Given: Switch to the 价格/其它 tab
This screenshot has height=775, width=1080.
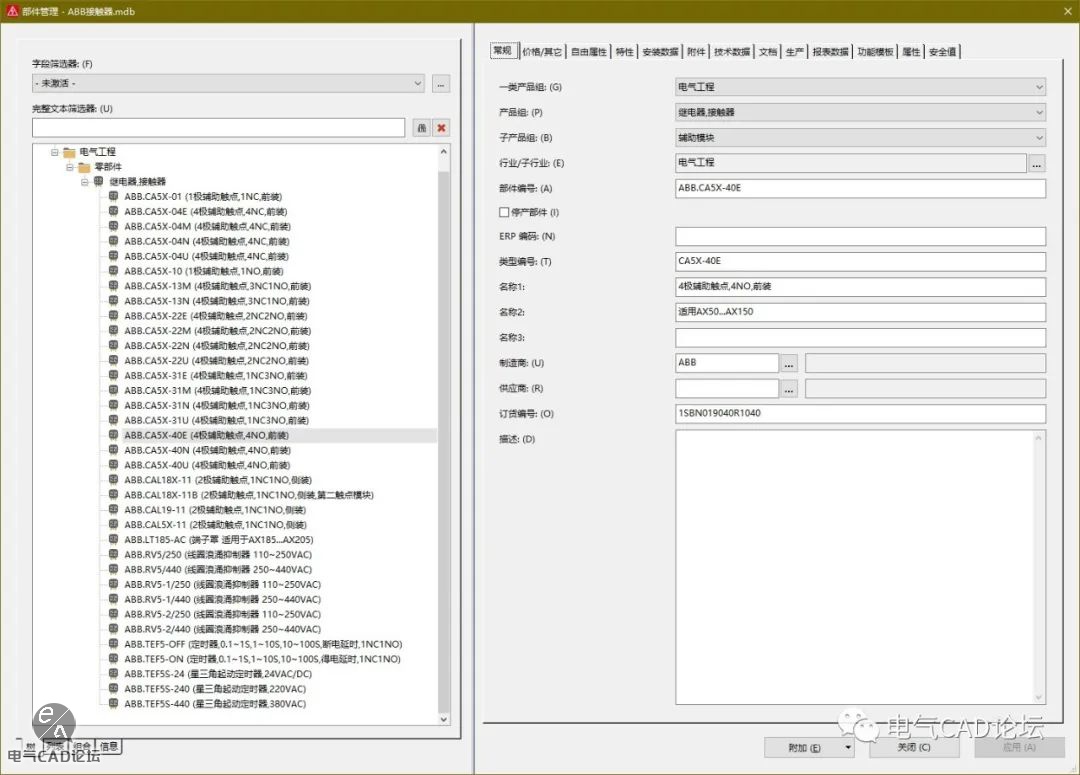Looking at the screenshot, I should tap(542, 52).
